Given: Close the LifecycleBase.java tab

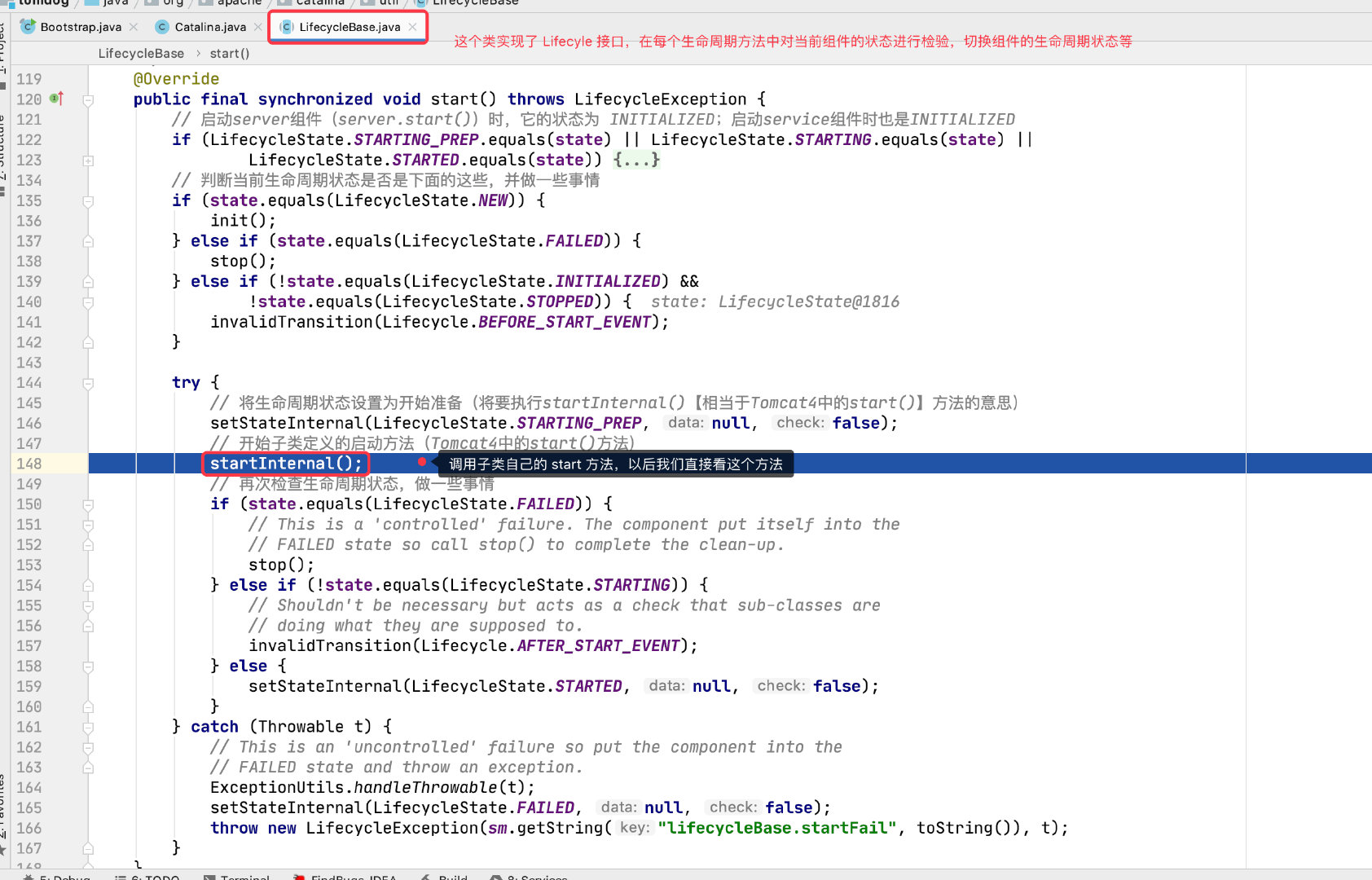Looking at the screenshot, I should coord(412,27).
